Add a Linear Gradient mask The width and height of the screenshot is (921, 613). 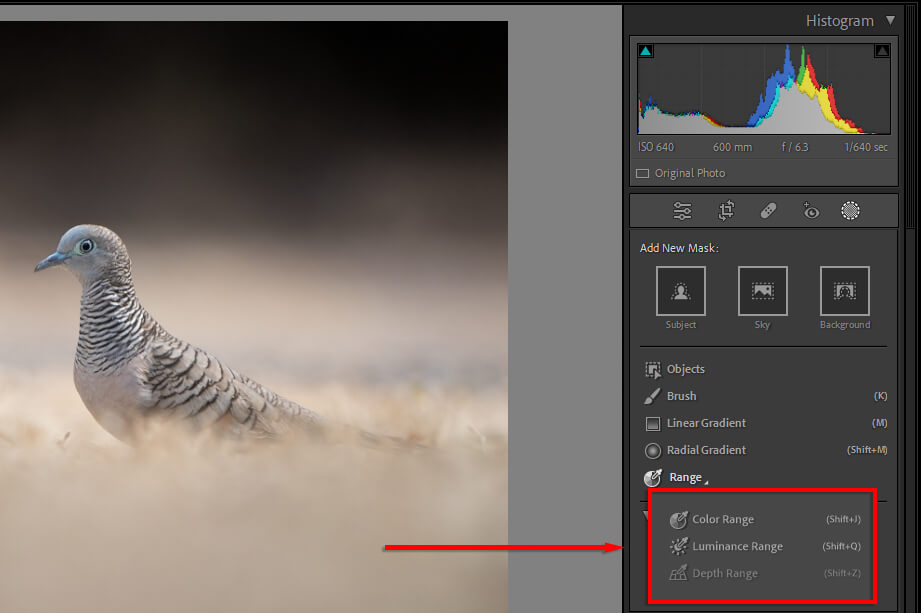pyautogui.click(x=706, y=424)
